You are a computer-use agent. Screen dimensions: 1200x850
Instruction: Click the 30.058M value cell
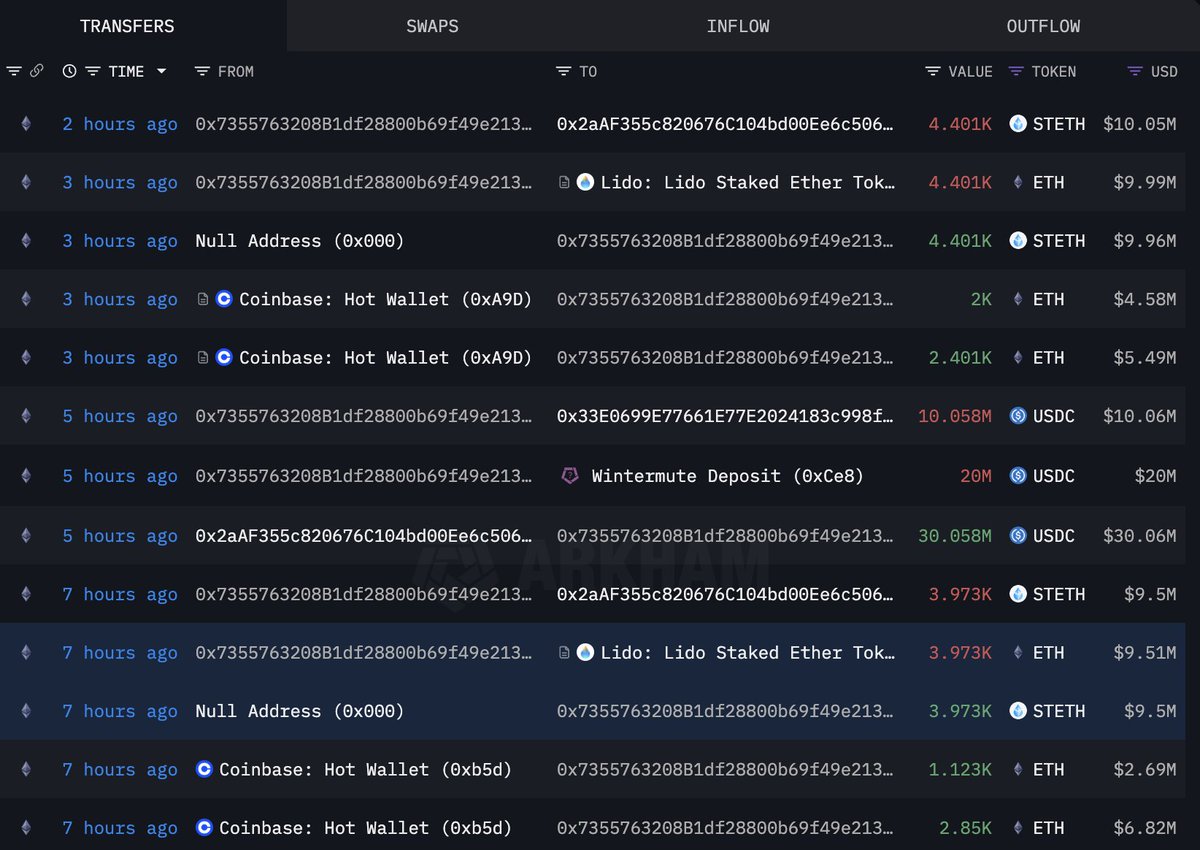click(x=955, y=536)
